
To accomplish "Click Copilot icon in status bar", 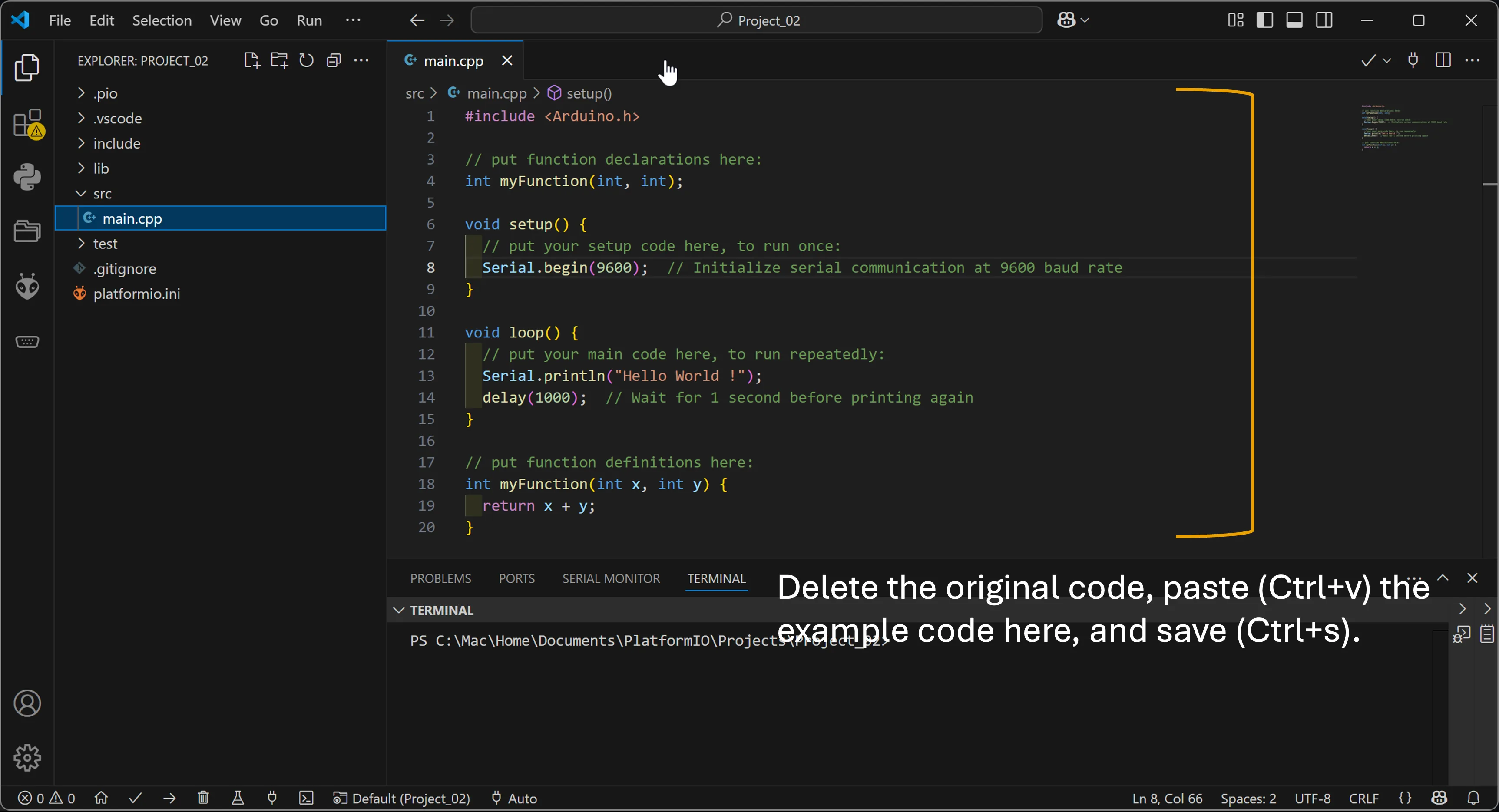I will click(1439, 798).
